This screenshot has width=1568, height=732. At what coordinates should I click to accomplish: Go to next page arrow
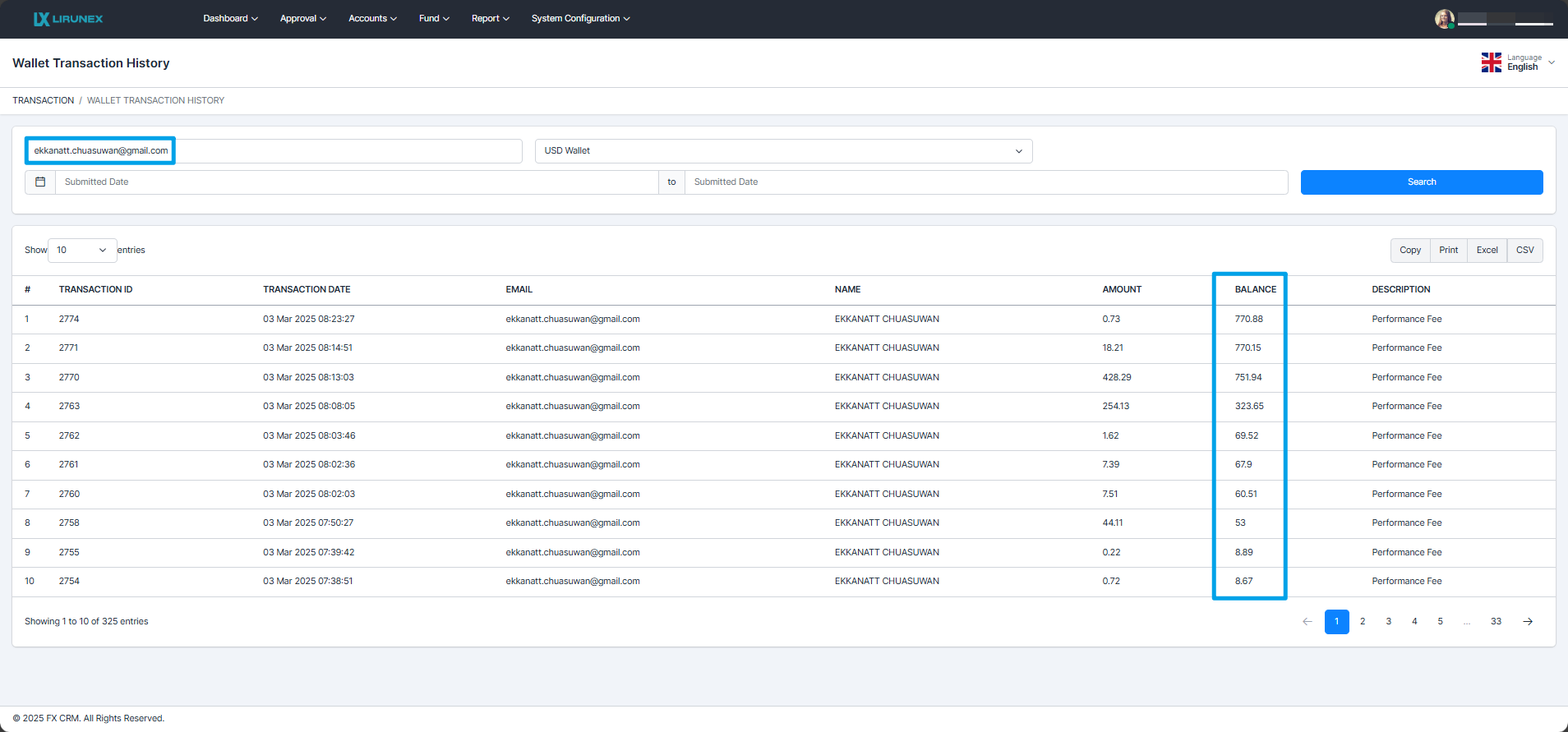(x=1528, y=622)
